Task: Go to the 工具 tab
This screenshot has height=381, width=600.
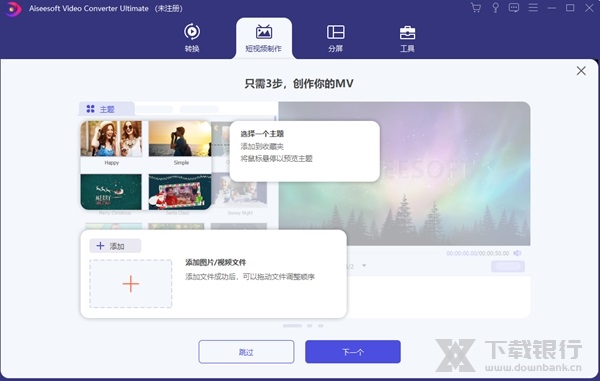Action: [407, 38]
